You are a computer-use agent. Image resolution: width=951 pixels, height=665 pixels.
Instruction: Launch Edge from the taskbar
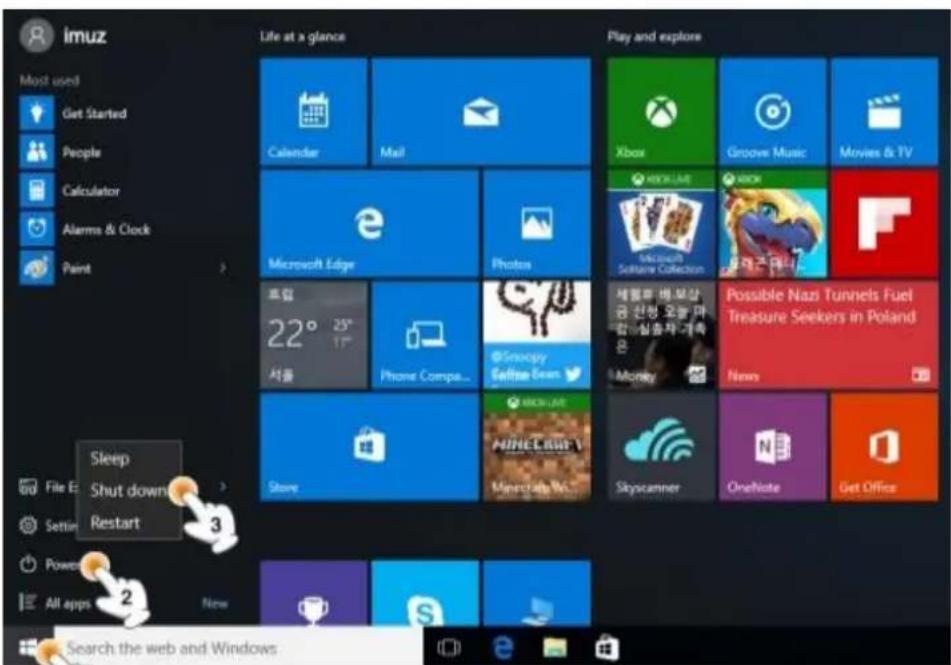point(503,648)
